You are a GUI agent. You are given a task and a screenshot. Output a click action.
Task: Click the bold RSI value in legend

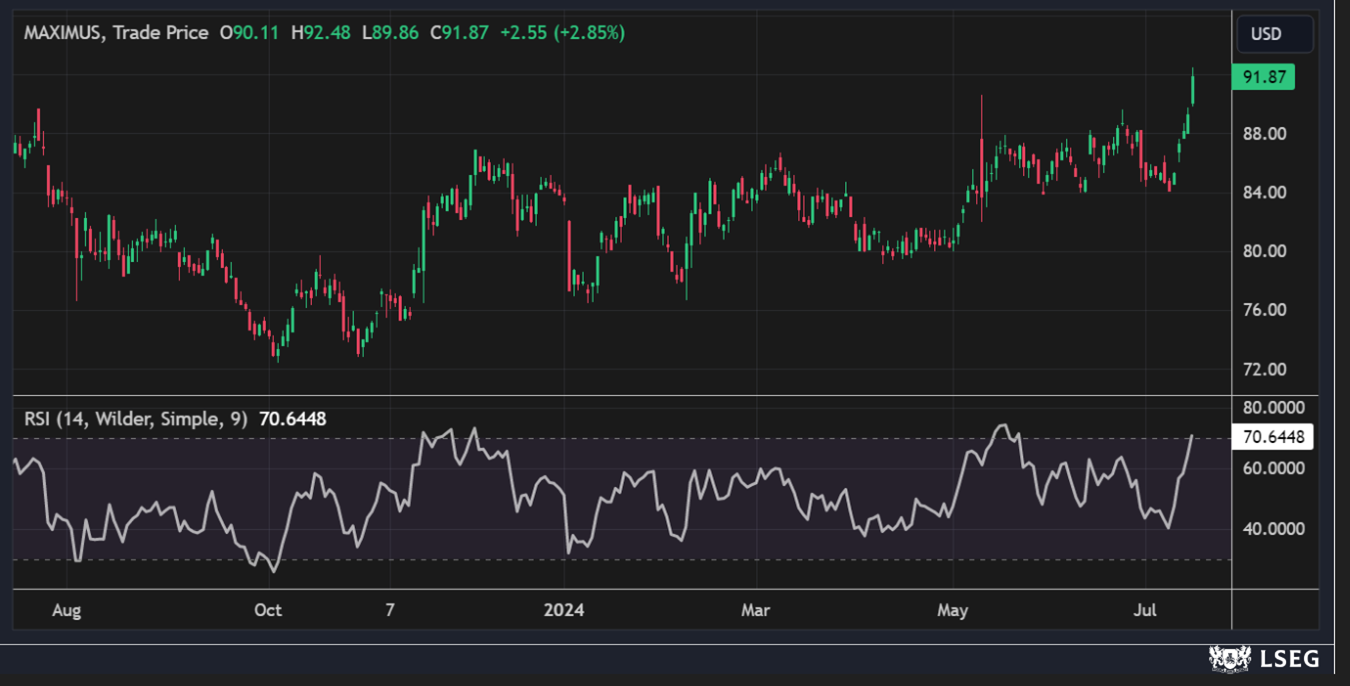tap(292, 419)
